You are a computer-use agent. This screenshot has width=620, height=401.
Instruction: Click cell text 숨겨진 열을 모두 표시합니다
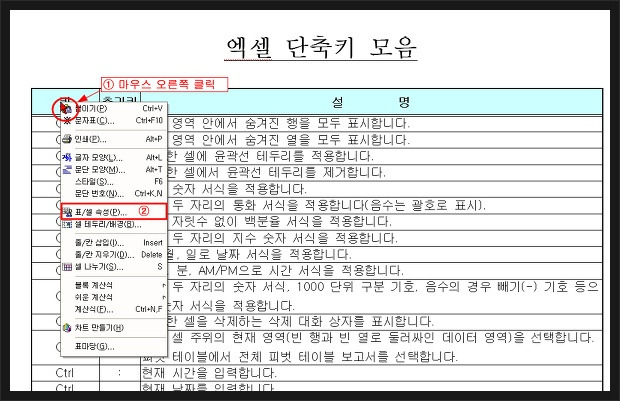327,140
